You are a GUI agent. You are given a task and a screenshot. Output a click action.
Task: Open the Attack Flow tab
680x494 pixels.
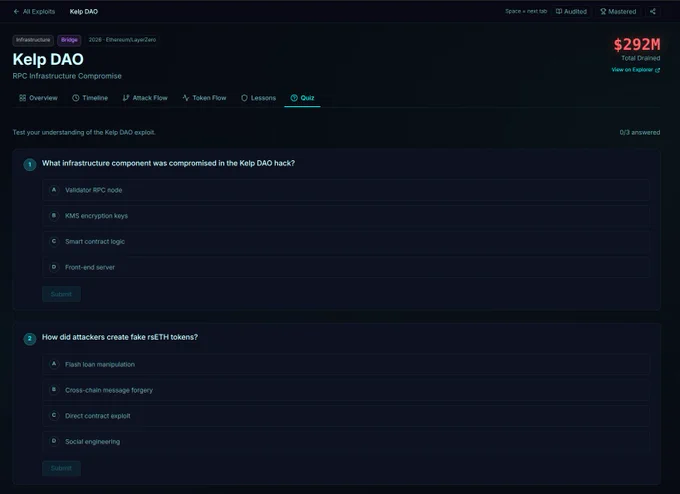[x=145, y=98]
